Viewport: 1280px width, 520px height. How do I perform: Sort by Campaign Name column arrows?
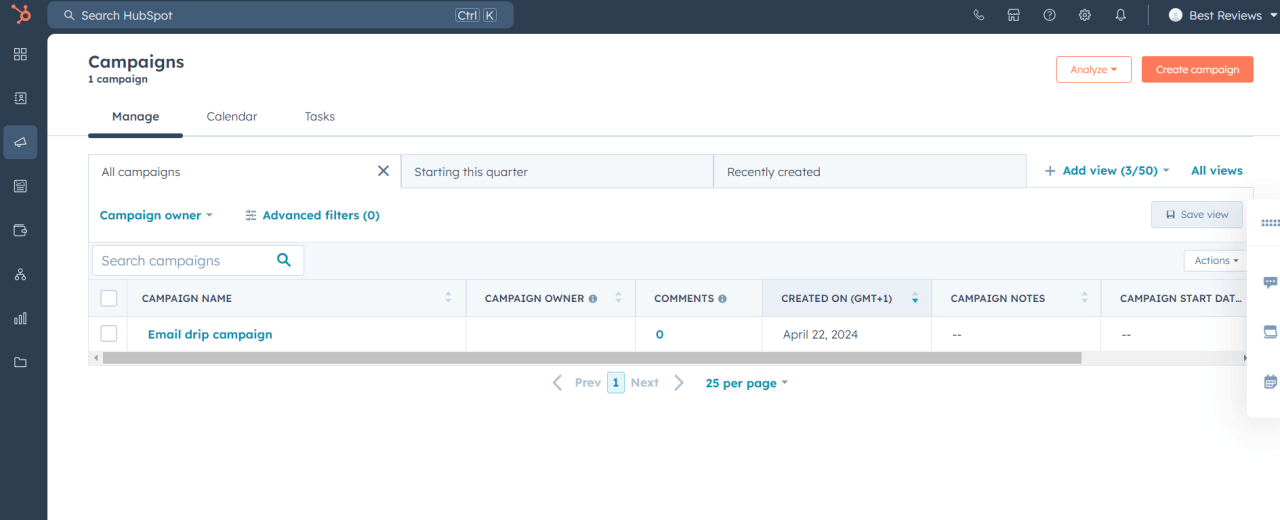tap(448, 298)
